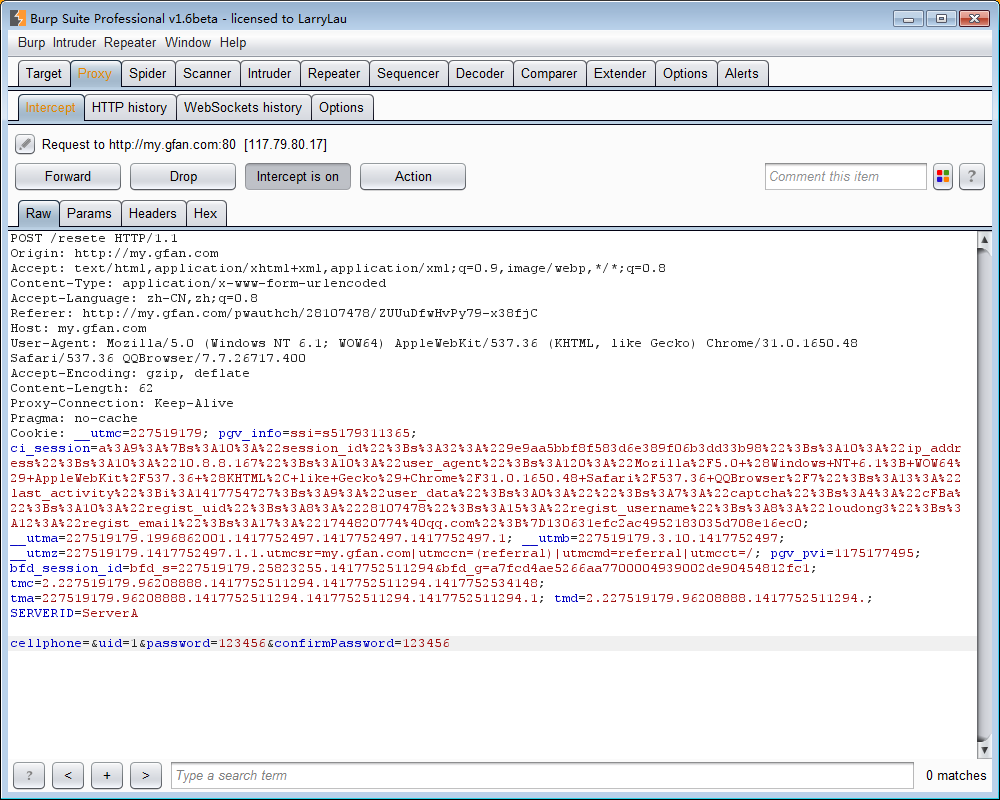1000x800 pixels.
Task: Click the Content-Length: 62 header line
Action: tap(82, 388)
